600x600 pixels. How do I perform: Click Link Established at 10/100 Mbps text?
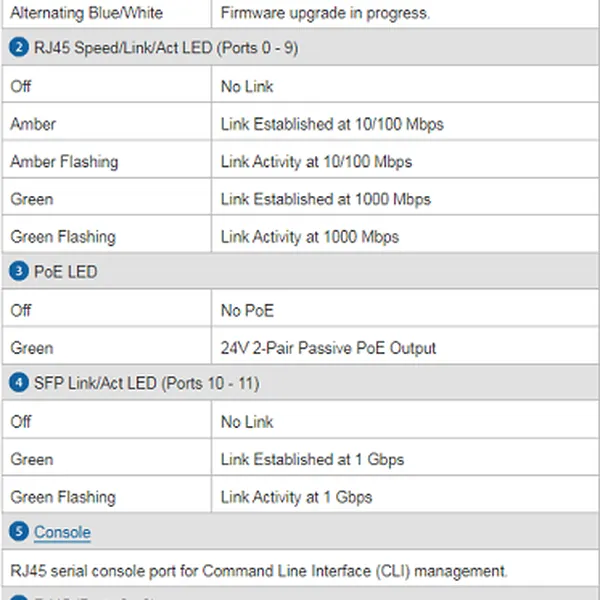332,125
